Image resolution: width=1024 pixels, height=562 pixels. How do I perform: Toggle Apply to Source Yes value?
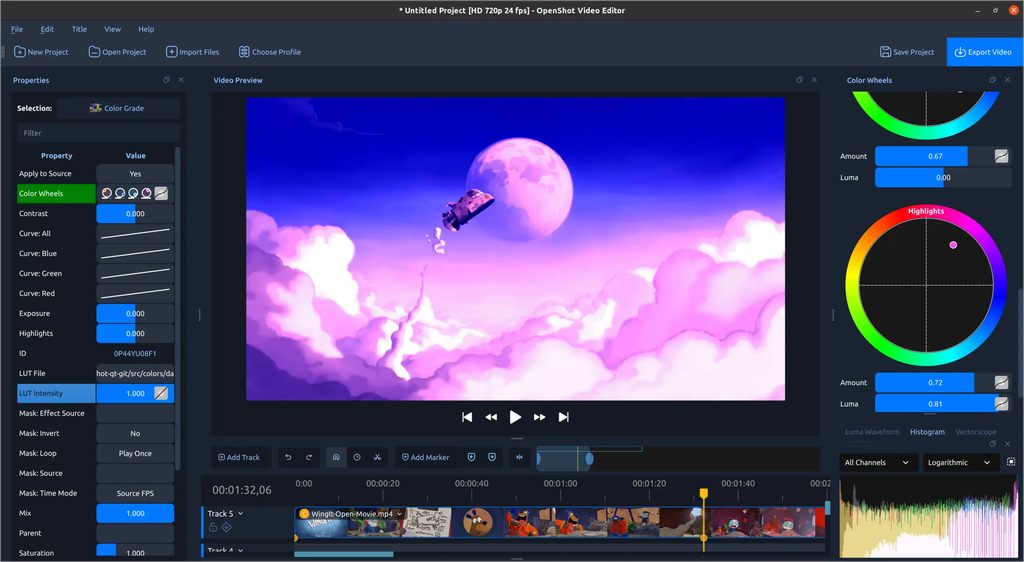135,174
